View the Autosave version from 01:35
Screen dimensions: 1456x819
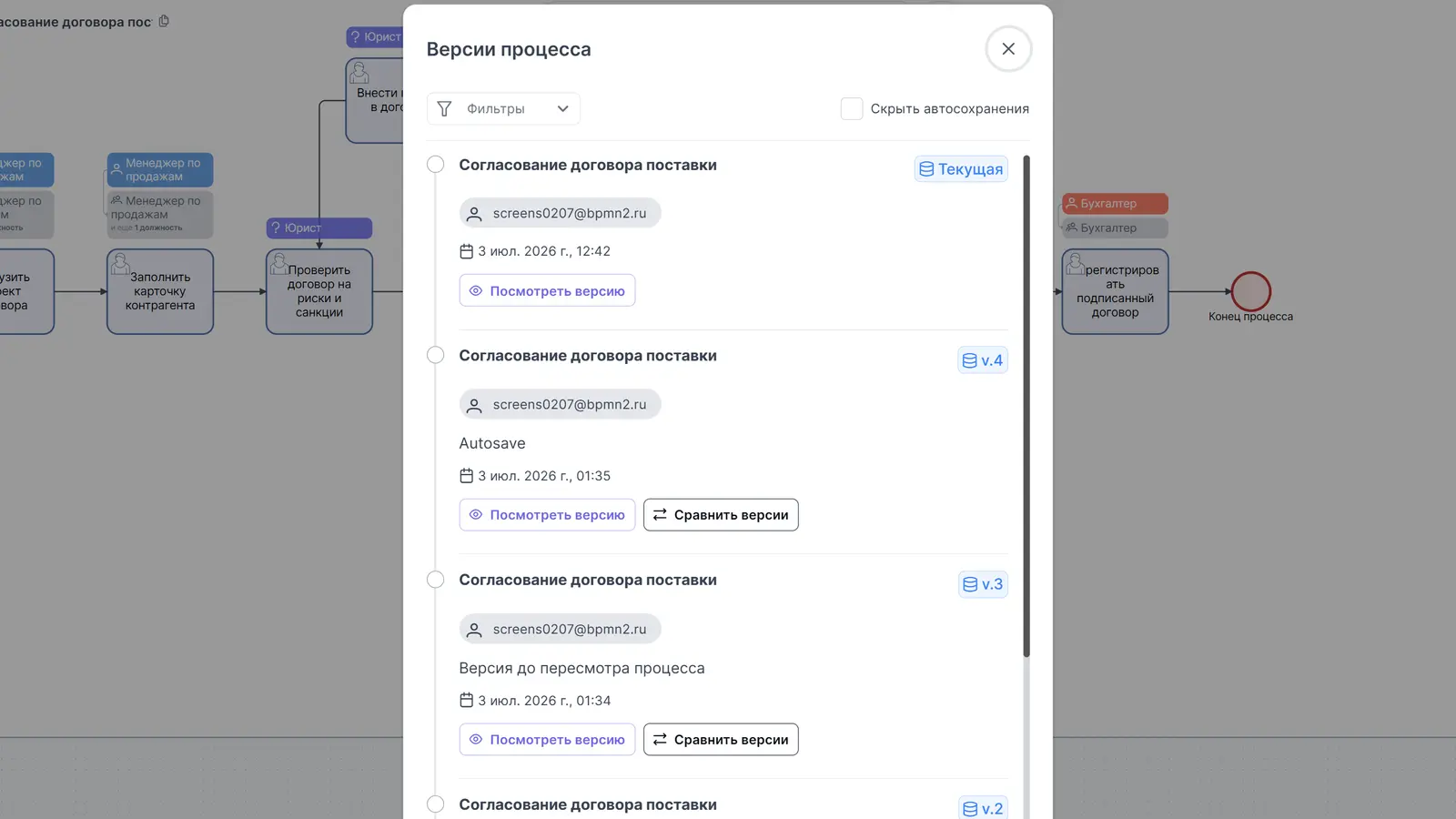click(x=547, y=514)
